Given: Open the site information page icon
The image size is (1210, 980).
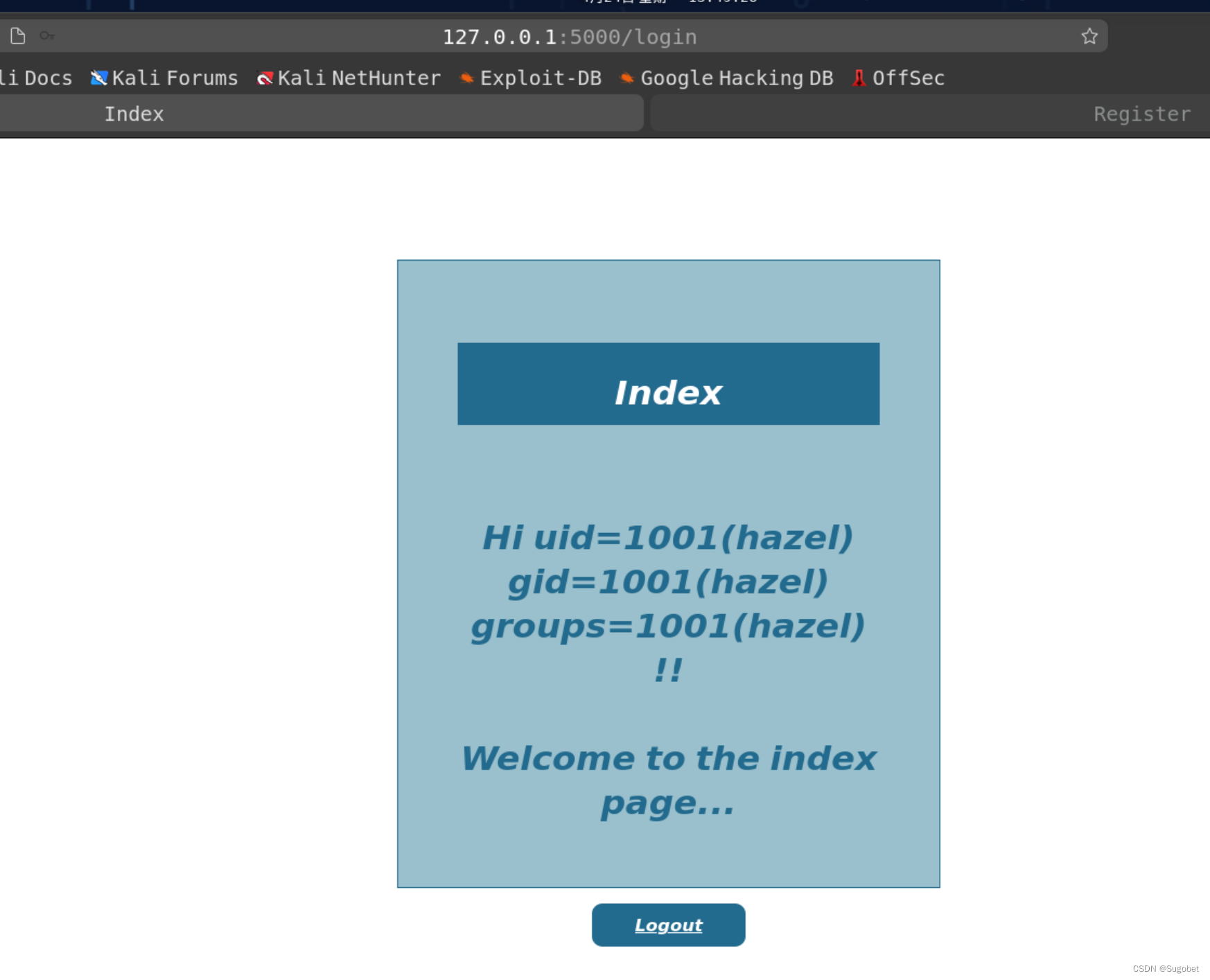Looking at the screenshot, I should point(18,36).
